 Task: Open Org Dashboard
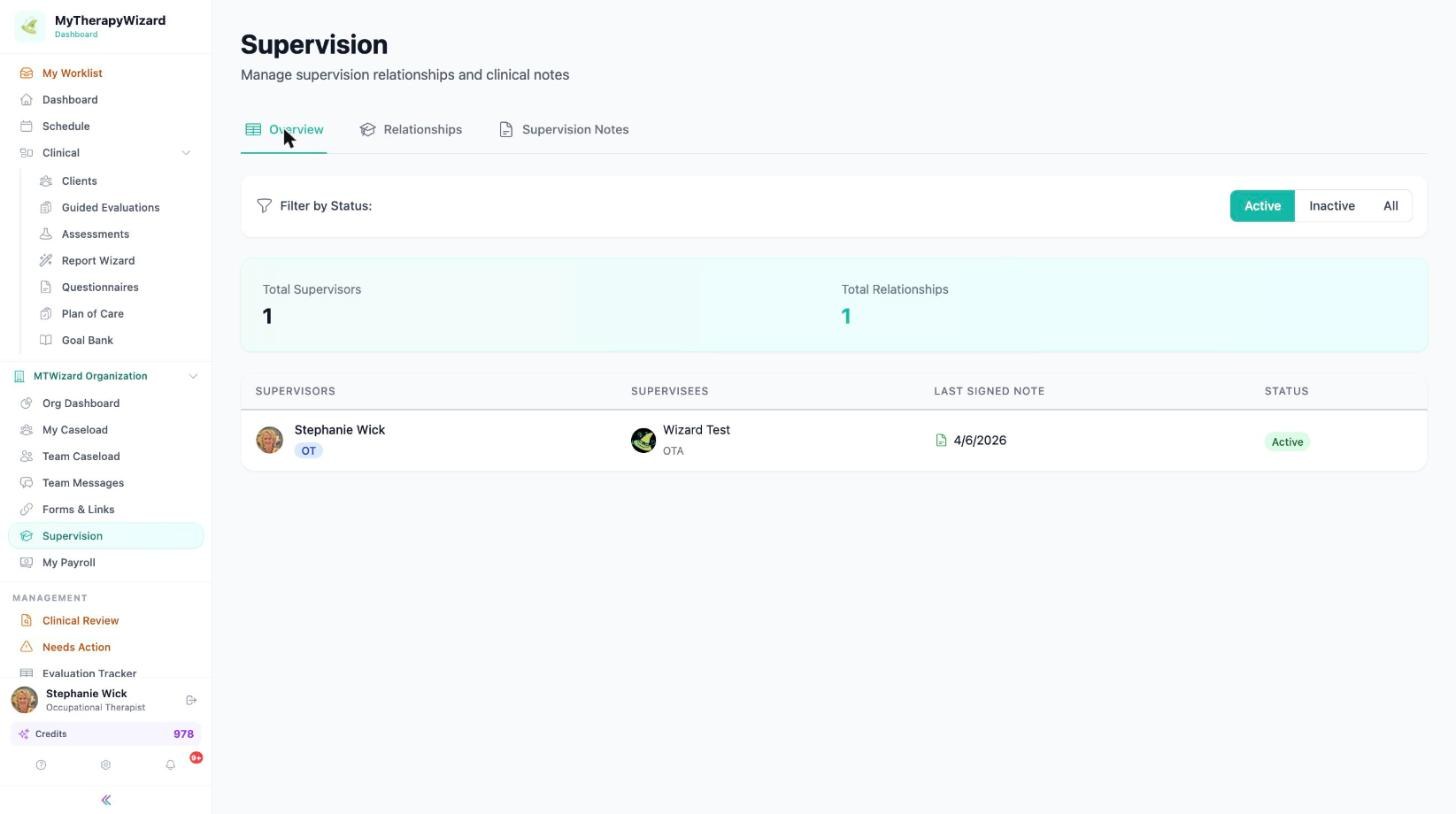coord(106,403)
